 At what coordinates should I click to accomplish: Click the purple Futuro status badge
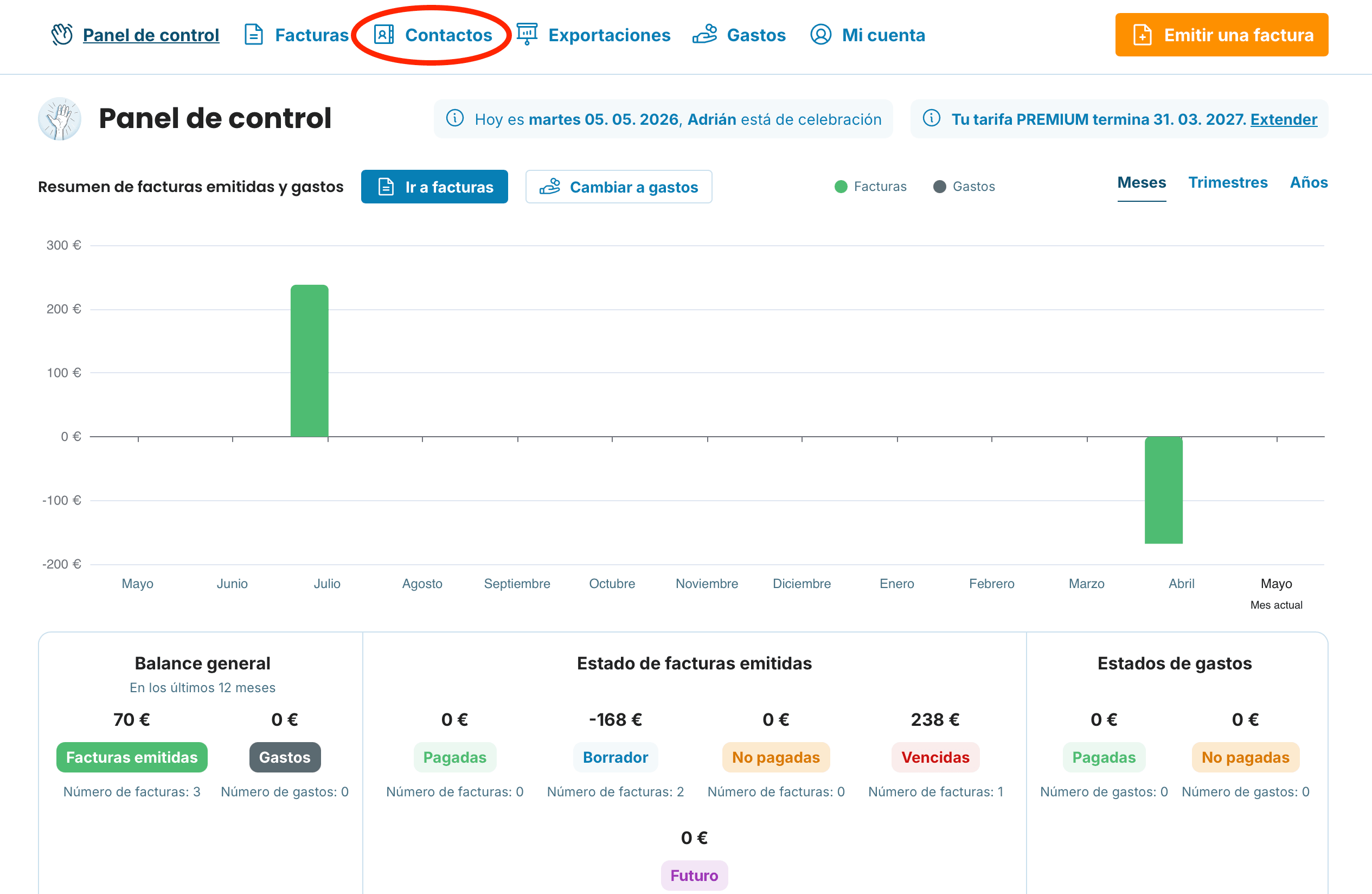(694, 876)
